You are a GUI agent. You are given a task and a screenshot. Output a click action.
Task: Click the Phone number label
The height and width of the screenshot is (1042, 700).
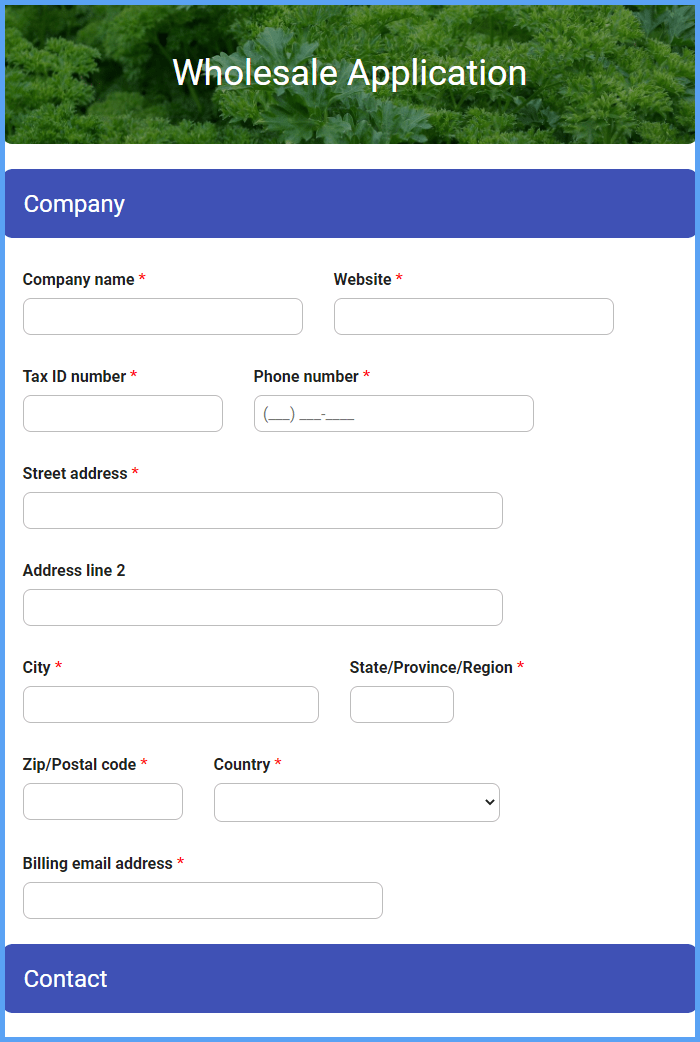click(x=306, y=376)
